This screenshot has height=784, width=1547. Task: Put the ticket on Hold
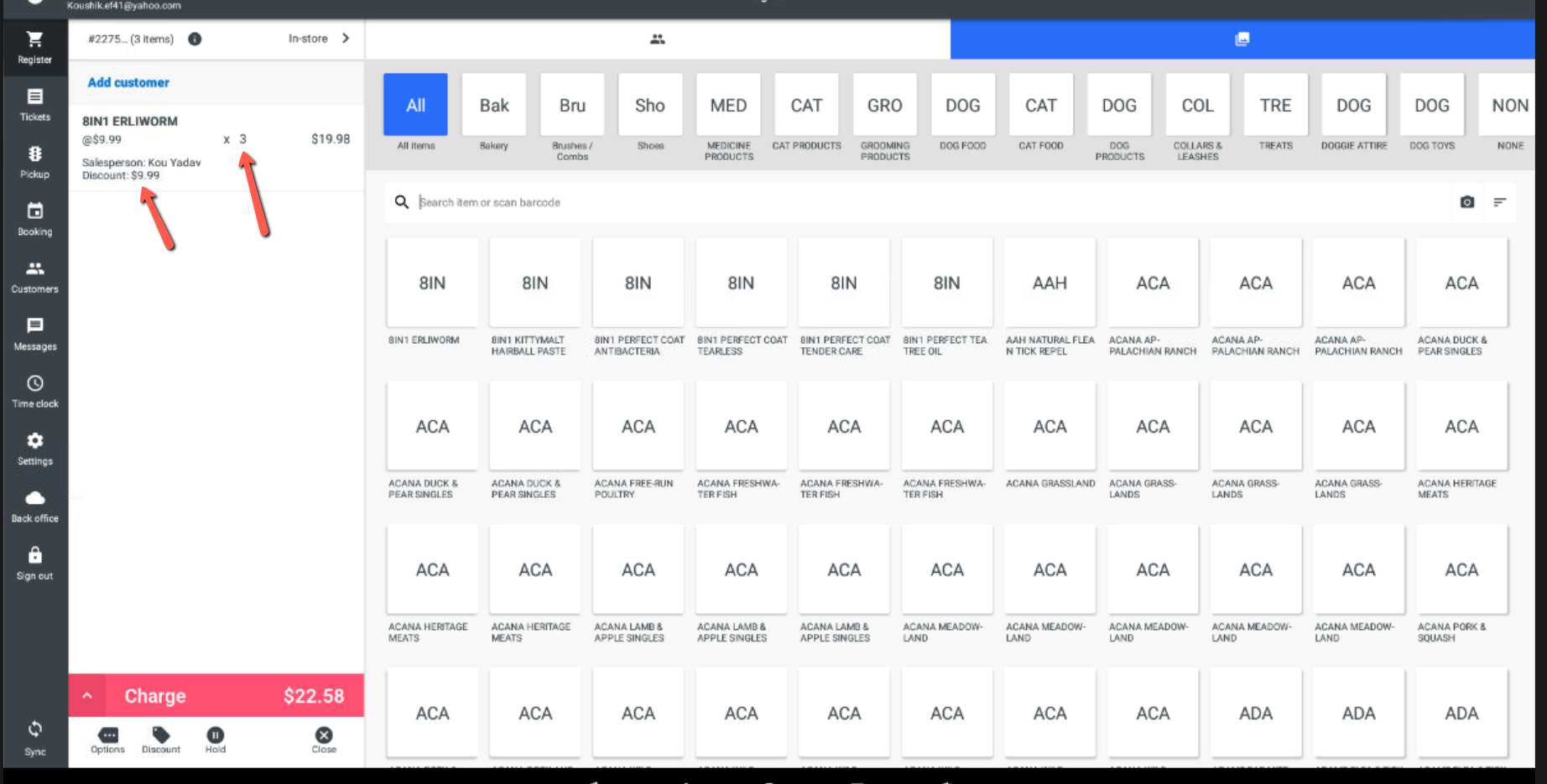point(216,740)
